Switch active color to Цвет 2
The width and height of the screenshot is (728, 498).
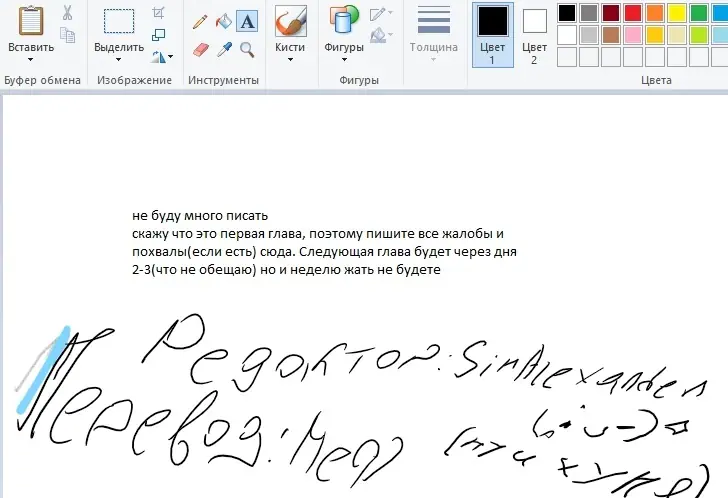click(x=535, y=33)
